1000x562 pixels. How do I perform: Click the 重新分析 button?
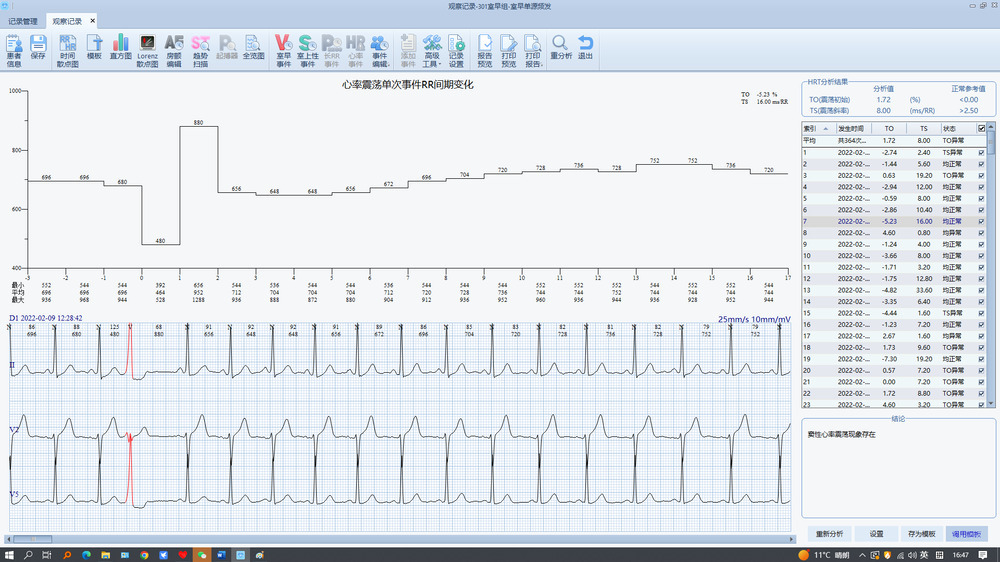(829, 534)
